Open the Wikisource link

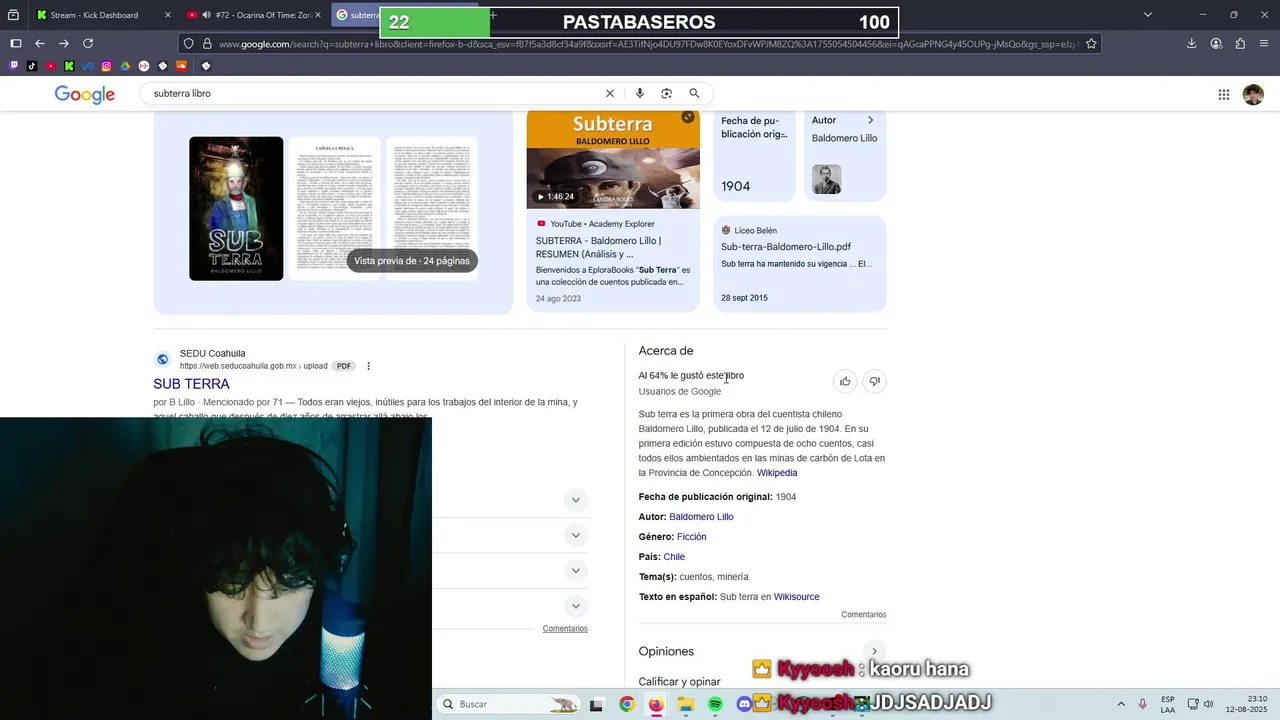[796, 597]
